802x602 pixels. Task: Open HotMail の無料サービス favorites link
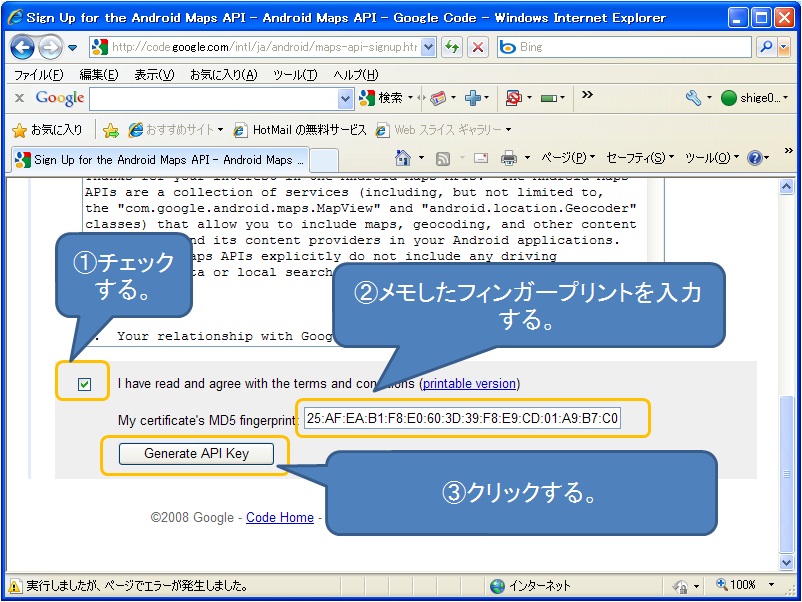299,130
